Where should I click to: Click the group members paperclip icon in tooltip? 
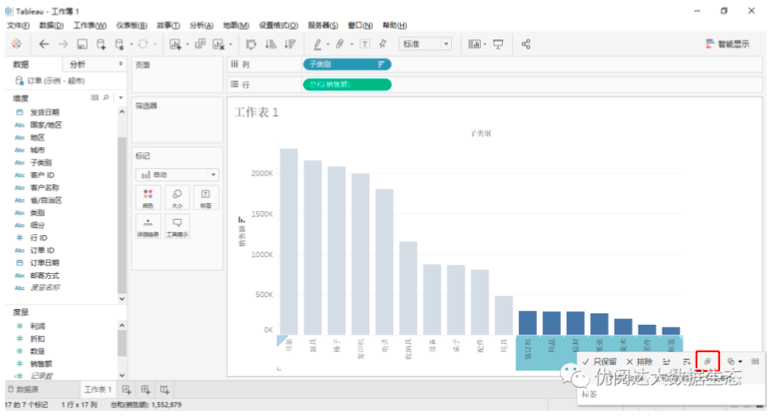click(708, 360)
